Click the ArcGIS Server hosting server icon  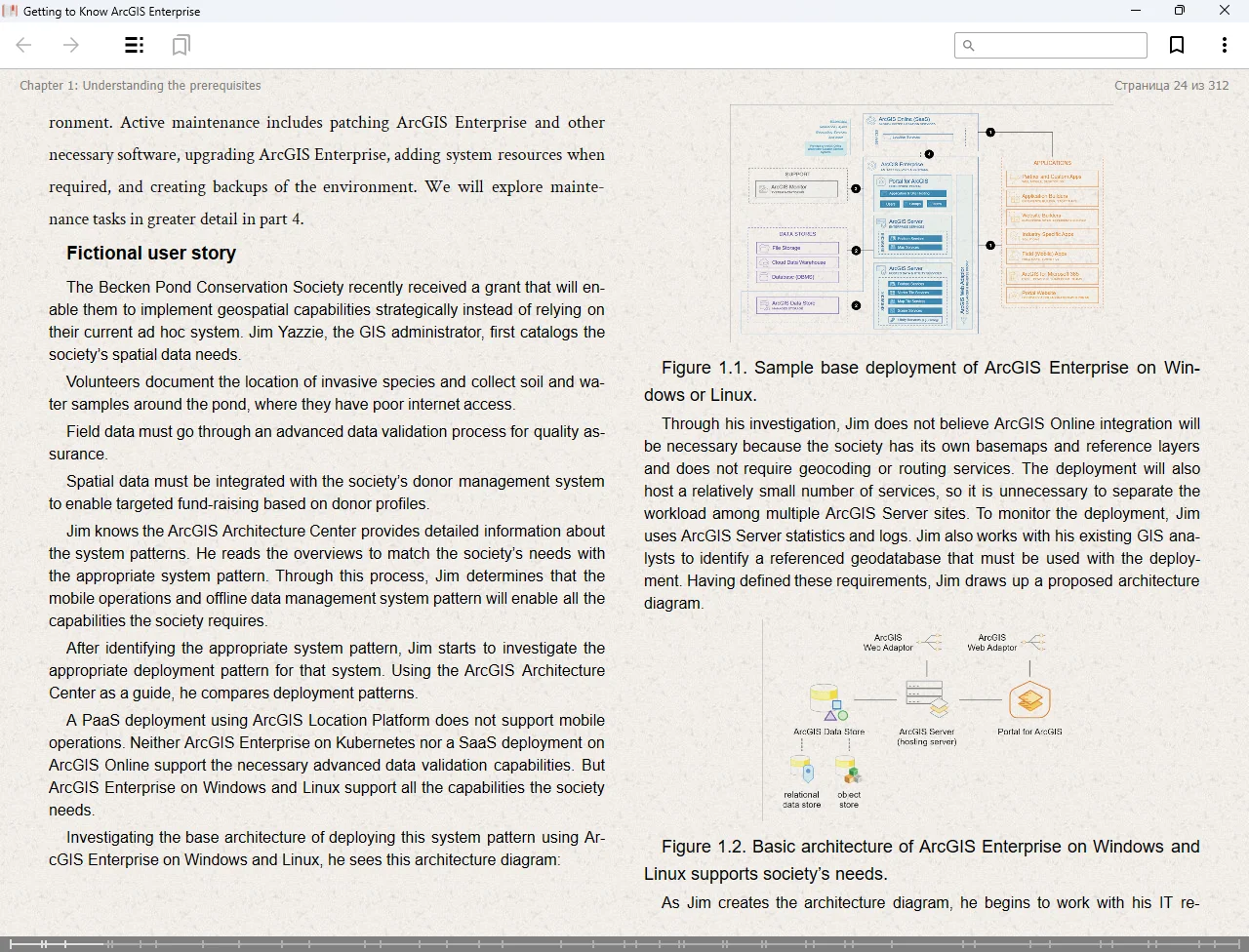pos(925,698)
